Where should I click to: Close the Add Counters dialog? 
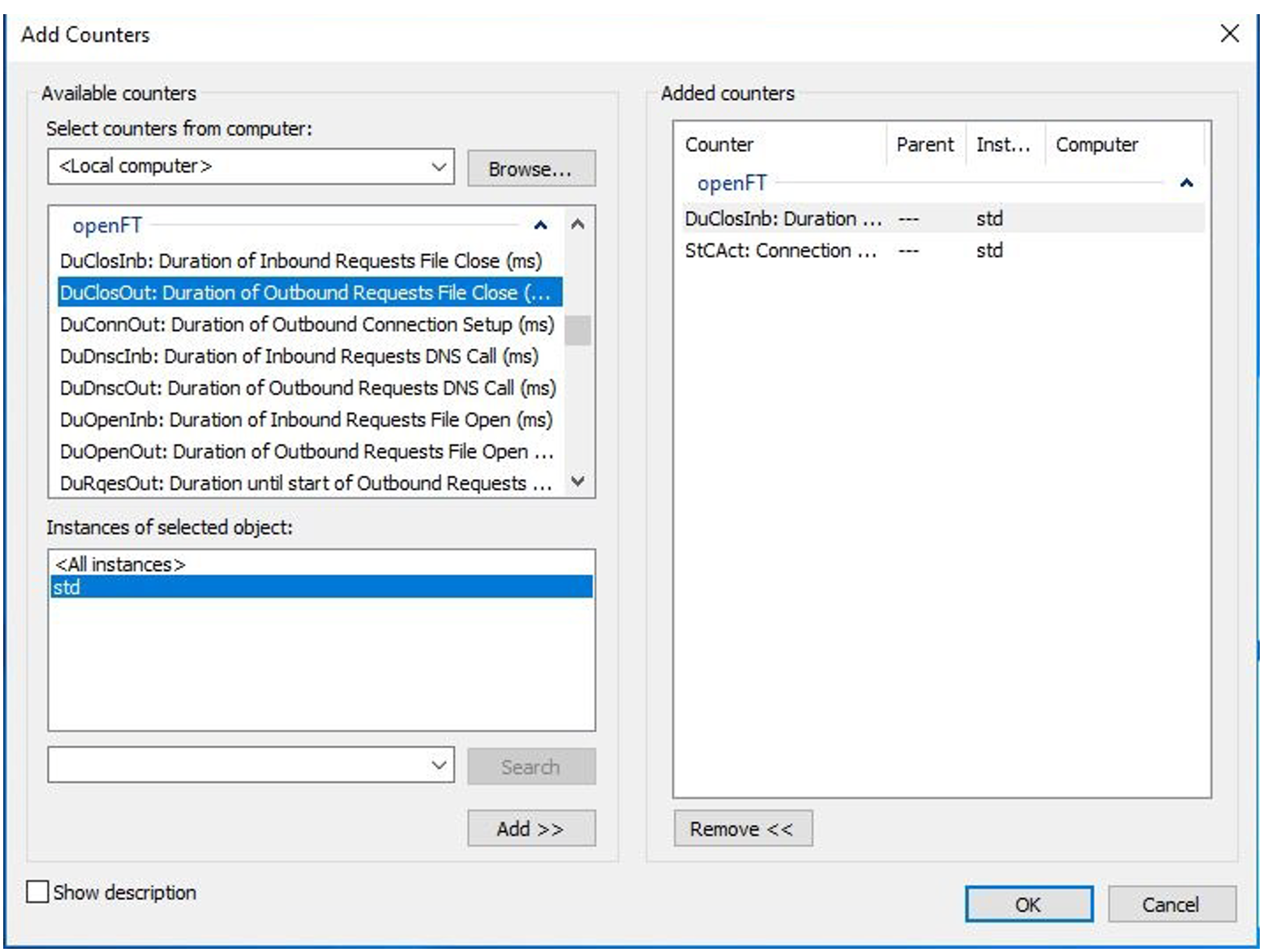1229,33
